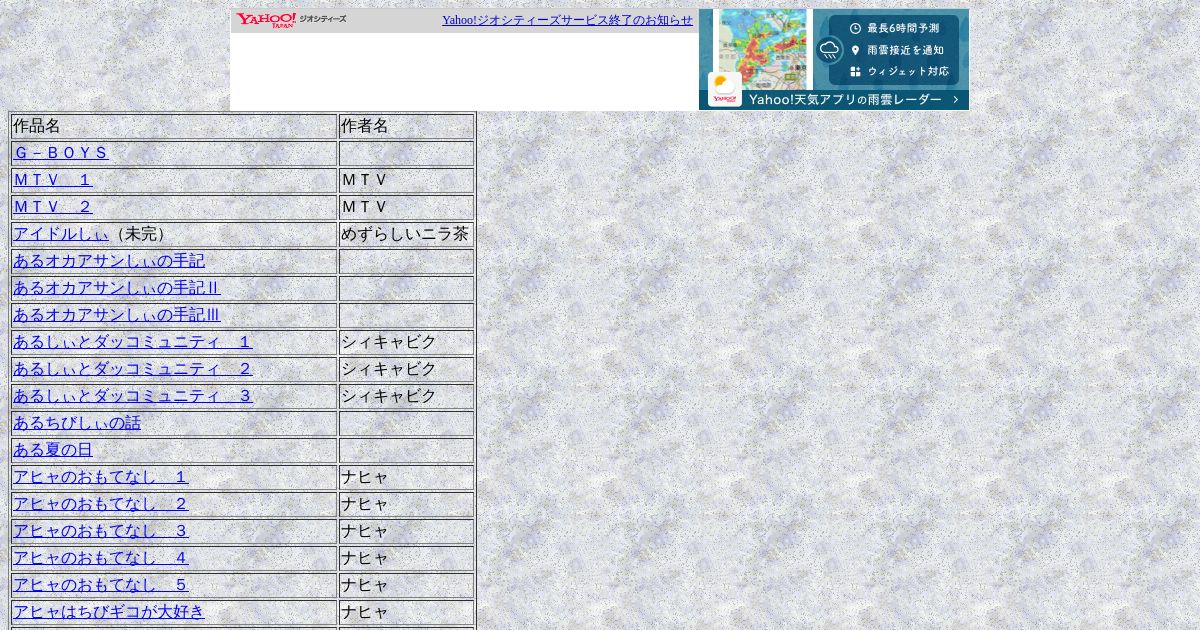Click the 最長6時間予測 text in the ad

[903, 28]
